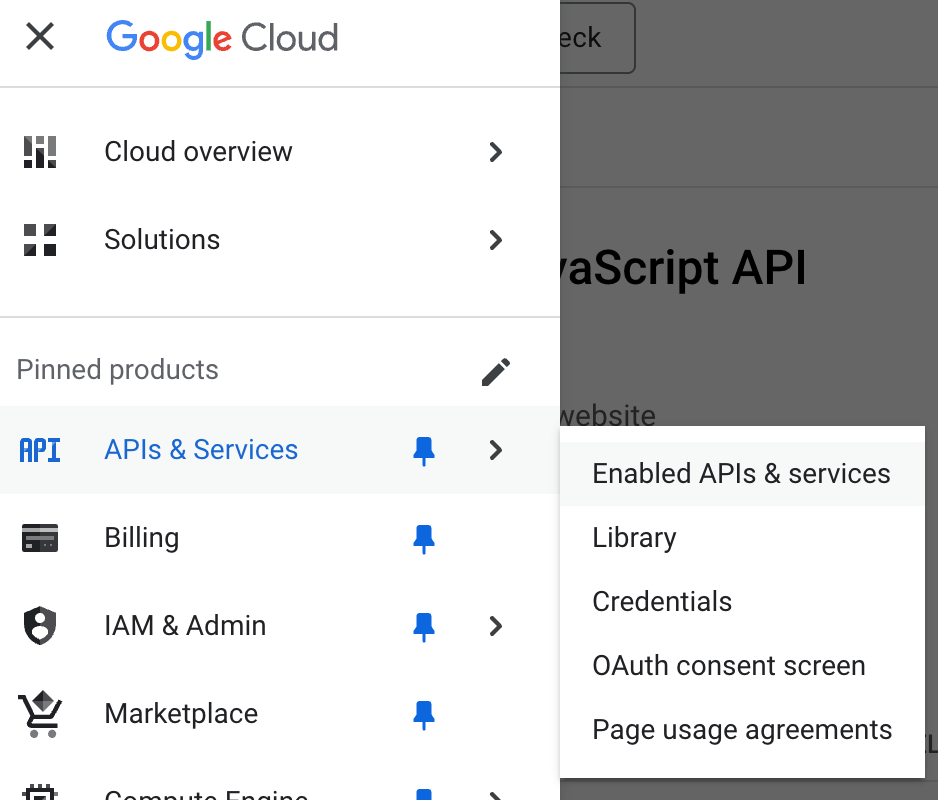Unpin APIs & Services from pinned products
The width and height of the screenshot is (938, 800).
pos(423,451)
